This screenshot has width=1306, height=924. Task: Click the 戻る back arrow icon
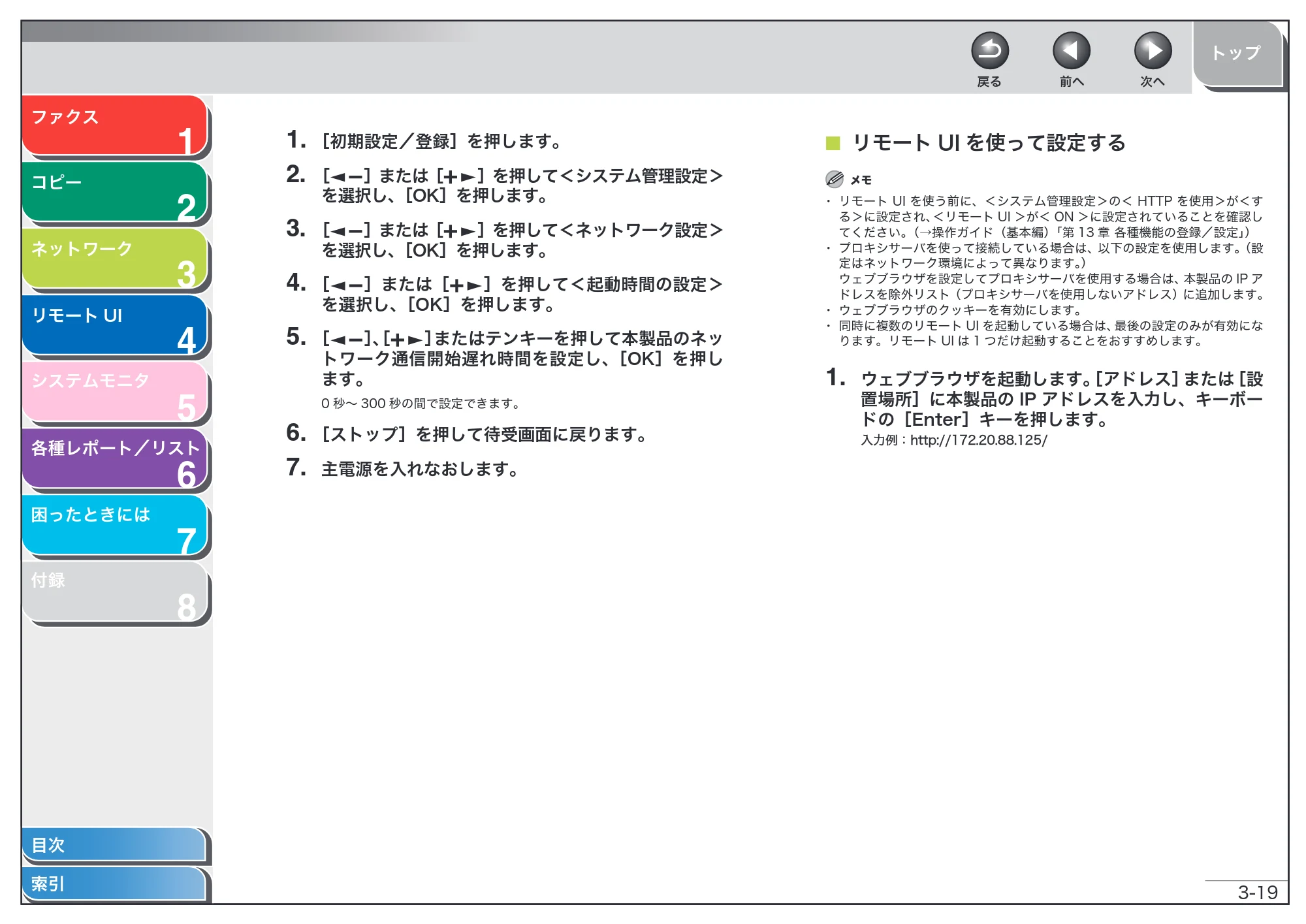[x=989, y=51]
